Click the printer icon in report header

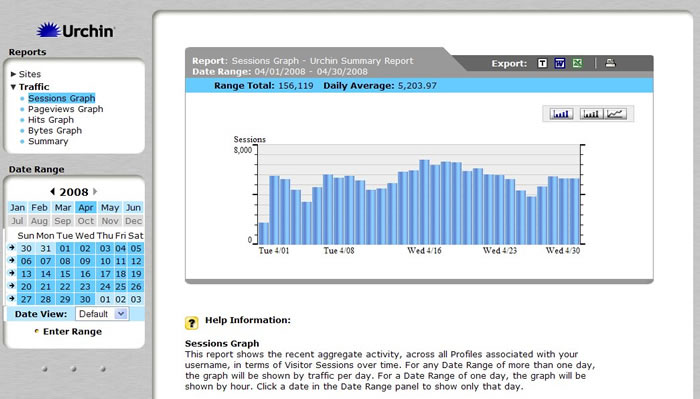tap(610, 63)
